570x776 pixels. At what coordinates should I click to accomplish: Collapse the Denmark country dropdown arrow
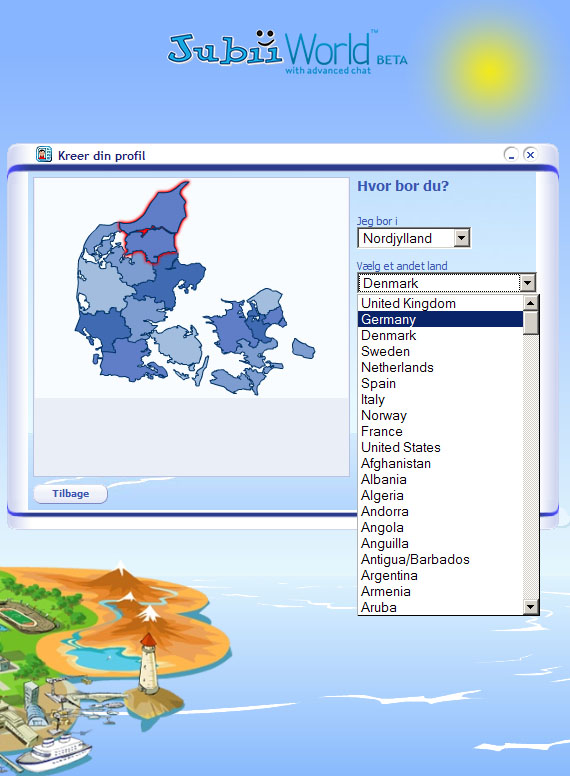(527, 283)
